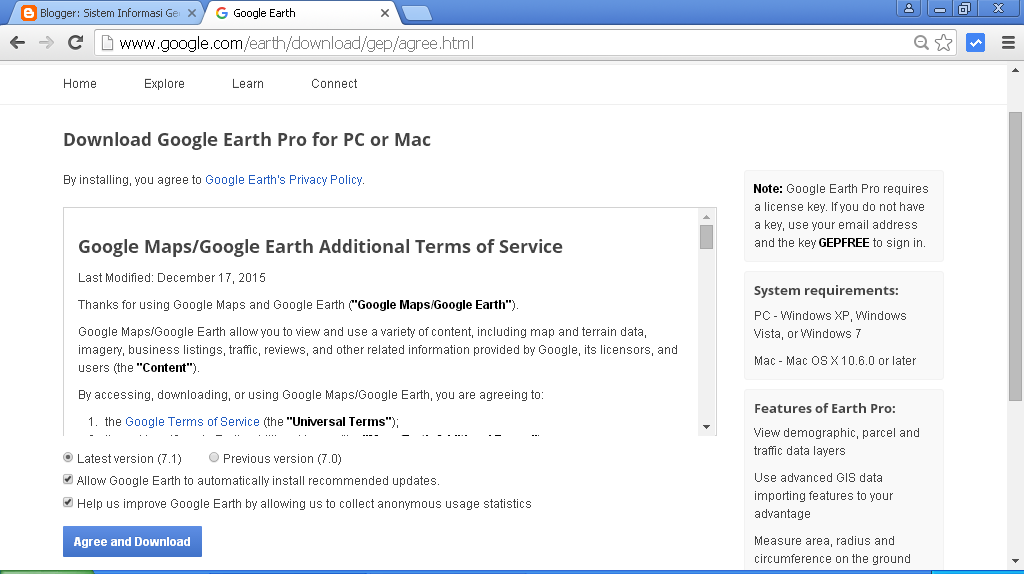1024x574 pixels.
Task: Click the blue checkmark extension icon
Action: point(975,43)
